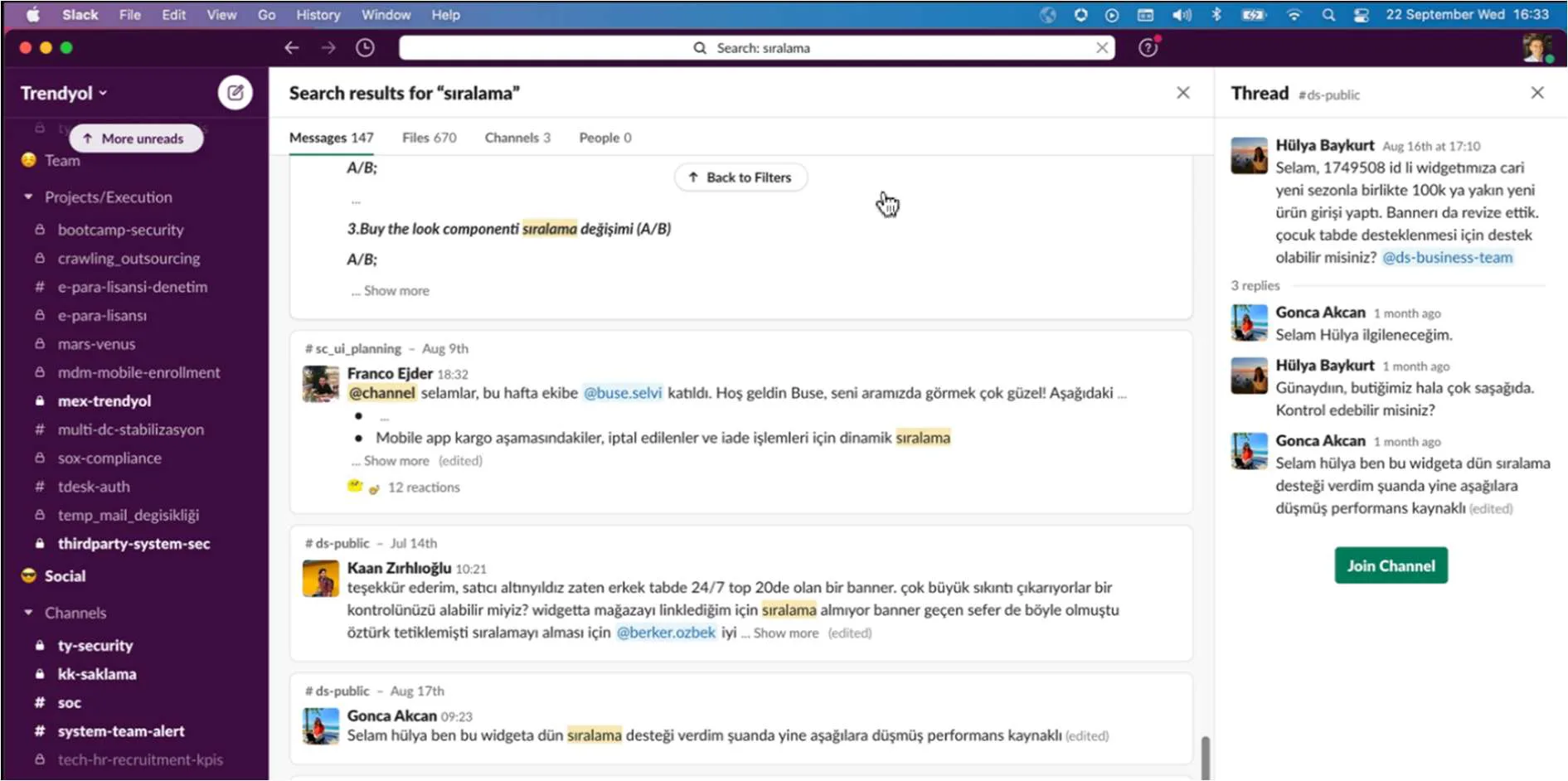Image resolution: width=1568 pixels, height=781 pixels.
Task: Open the user profile avatar menu
Action: click(1537, 48)
